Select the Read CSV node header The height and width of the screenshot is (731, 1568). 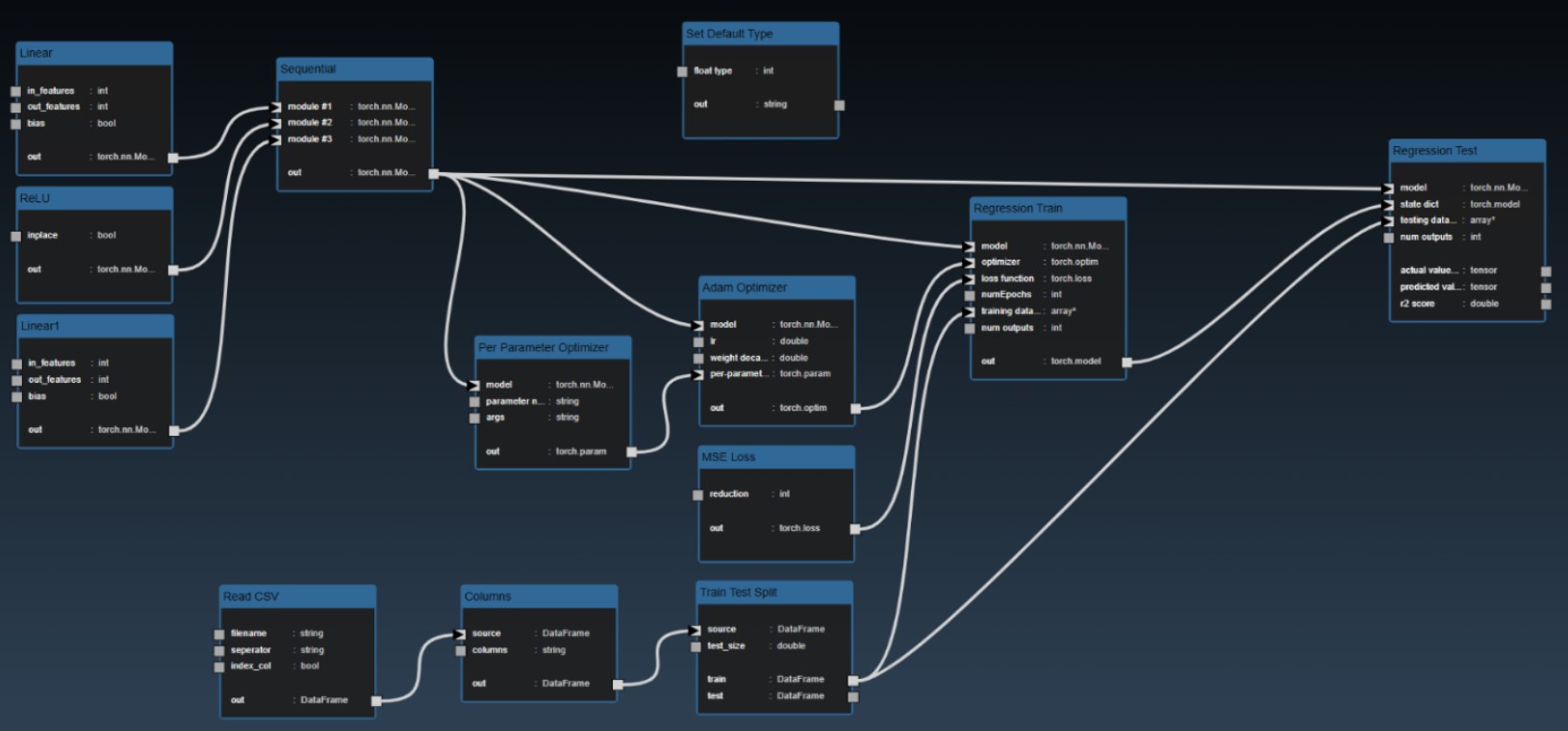point(297,596)
